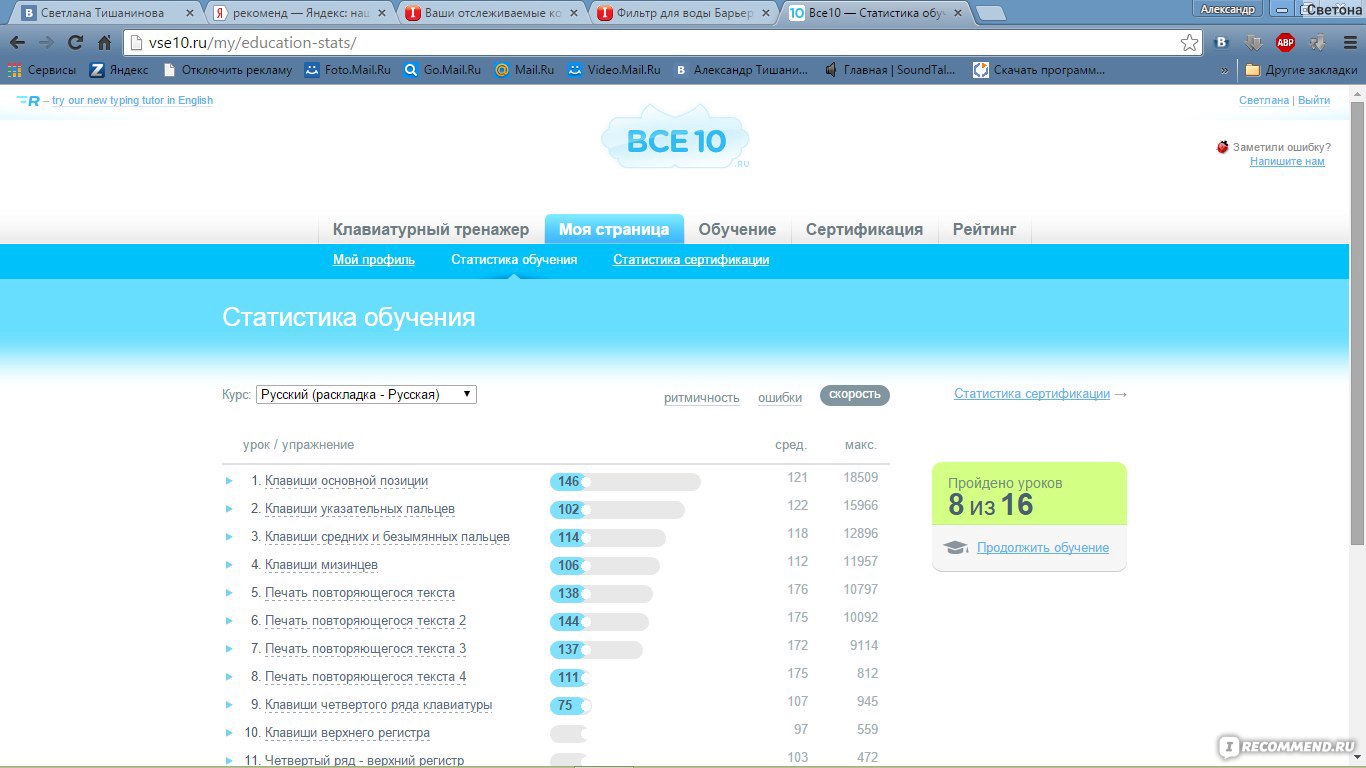Click Напишите нам link
Viewport: 1366px width, 768px height.
tap(1287, 161)
